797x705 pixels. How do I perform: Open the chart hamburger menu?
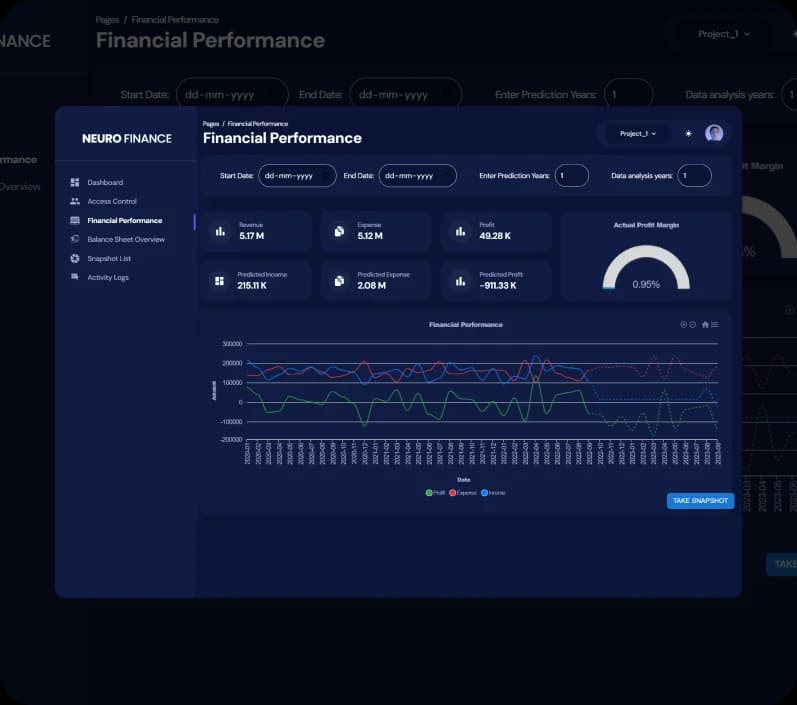tap(715, 324)
